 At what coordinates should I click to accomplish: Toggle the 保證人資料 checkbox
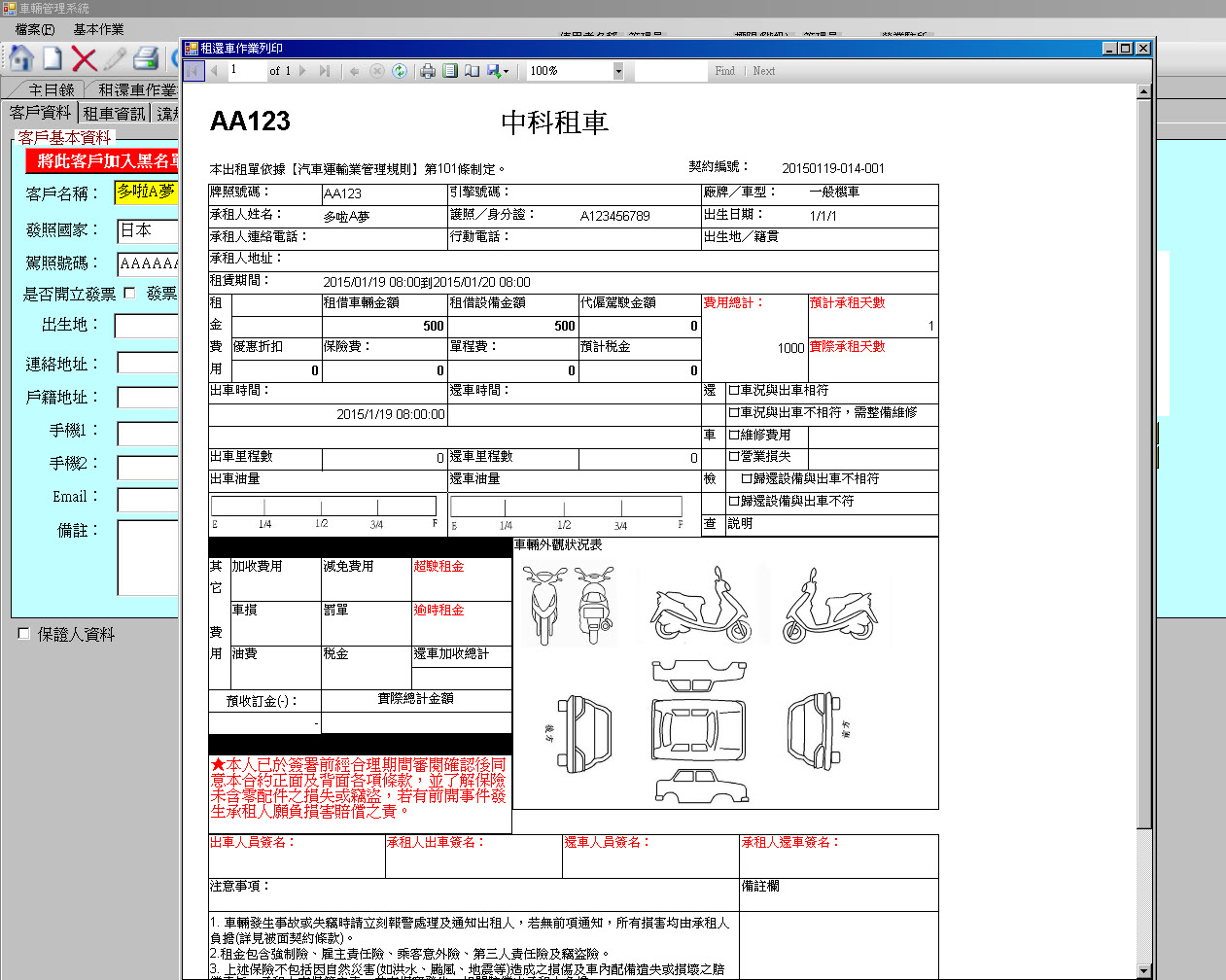coord(24,634)
